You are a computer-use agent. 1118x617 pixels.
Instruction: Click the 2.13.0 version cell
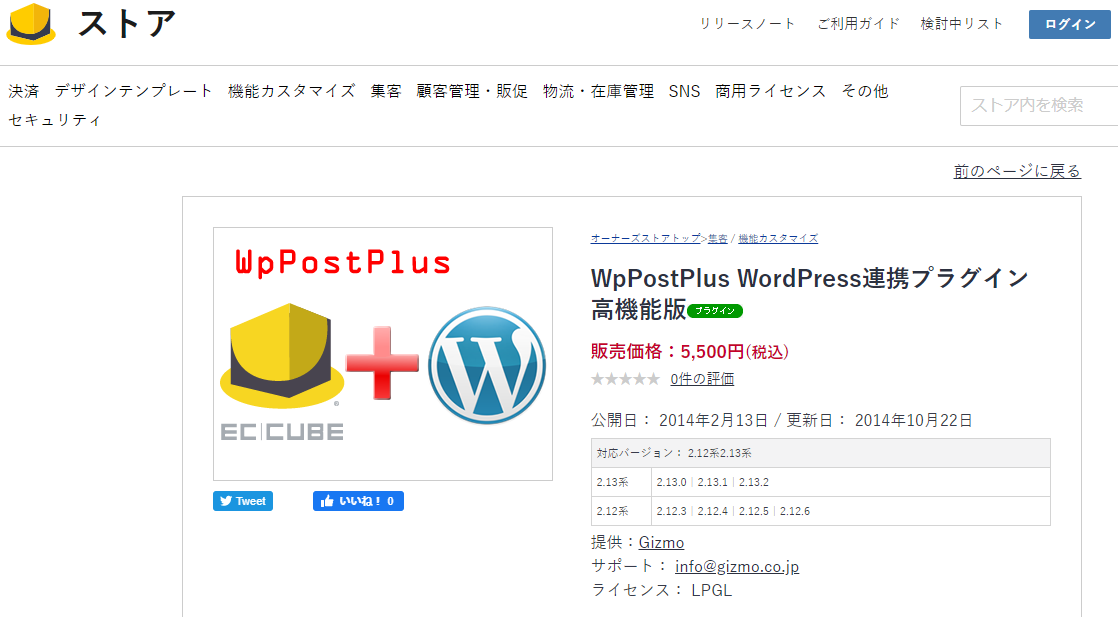click(672, 482)
